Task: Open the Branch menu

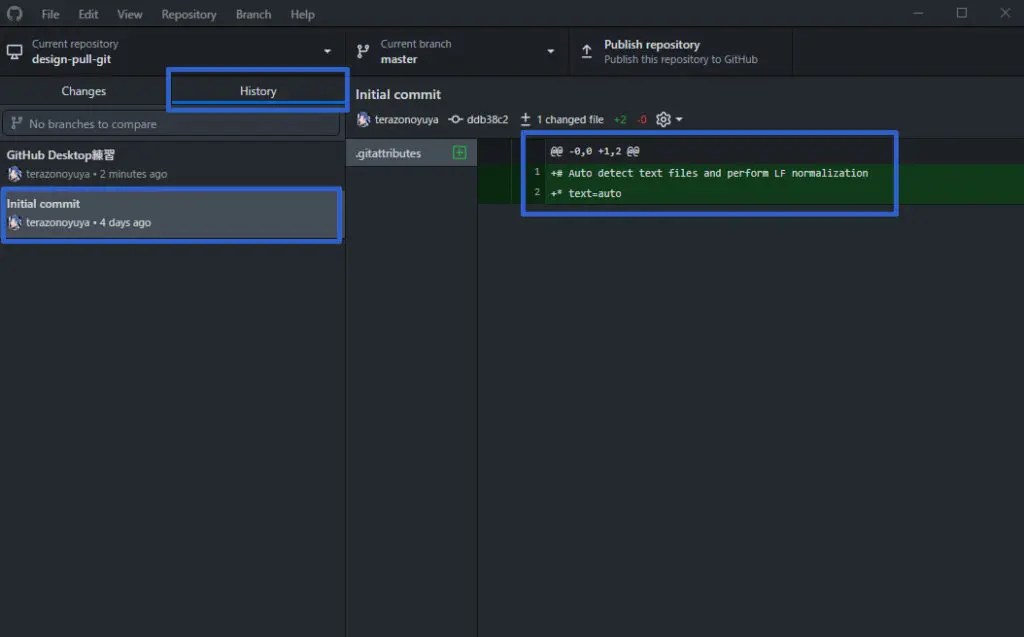Action: pyautogui.click(x=253, y=14)
